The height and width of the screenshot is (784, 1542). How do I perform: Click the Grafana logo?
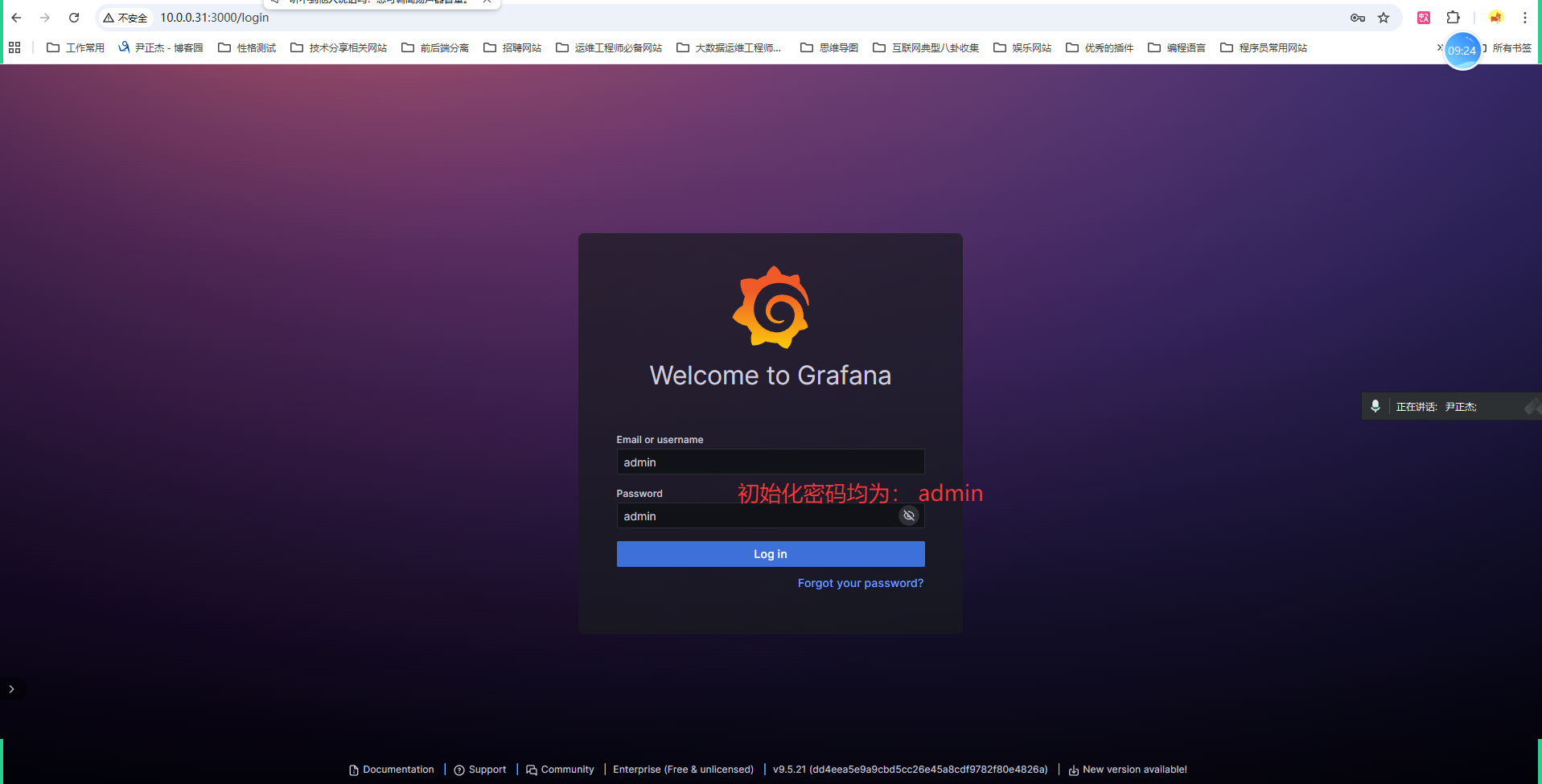(771, 307)
